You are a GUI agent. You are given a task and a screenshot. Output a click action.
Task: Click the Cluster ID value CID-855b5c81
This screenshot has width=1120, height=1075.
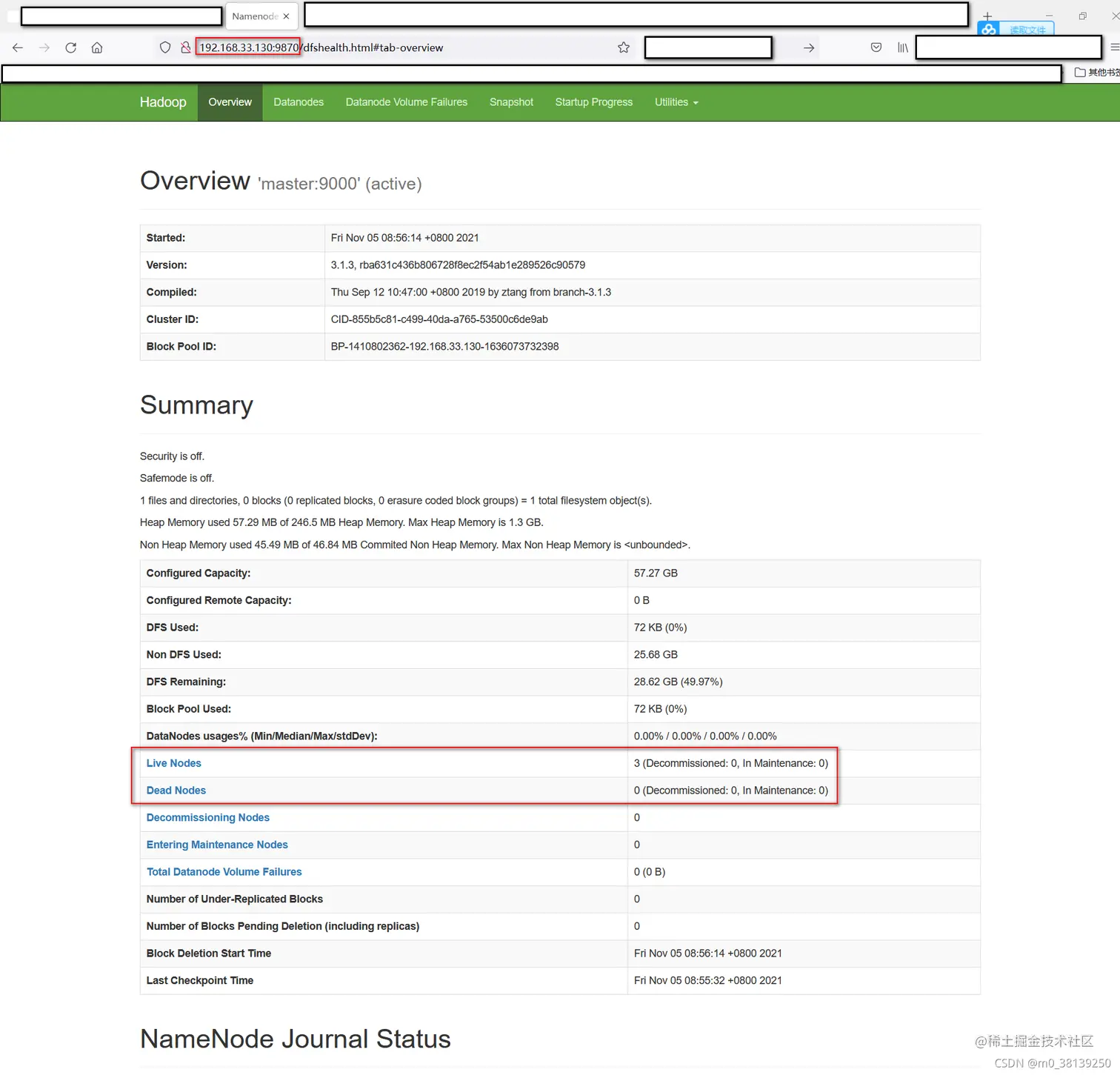(x=439, y=319)
